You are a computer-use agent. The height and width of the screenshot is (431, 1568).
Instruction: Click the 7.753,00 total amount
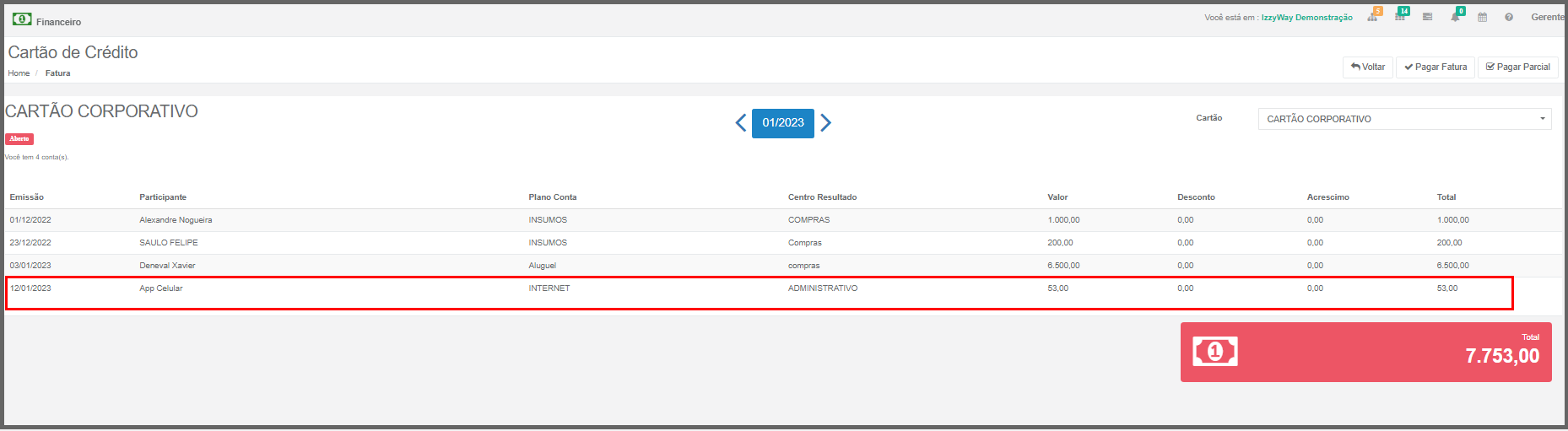[1502, 356]
